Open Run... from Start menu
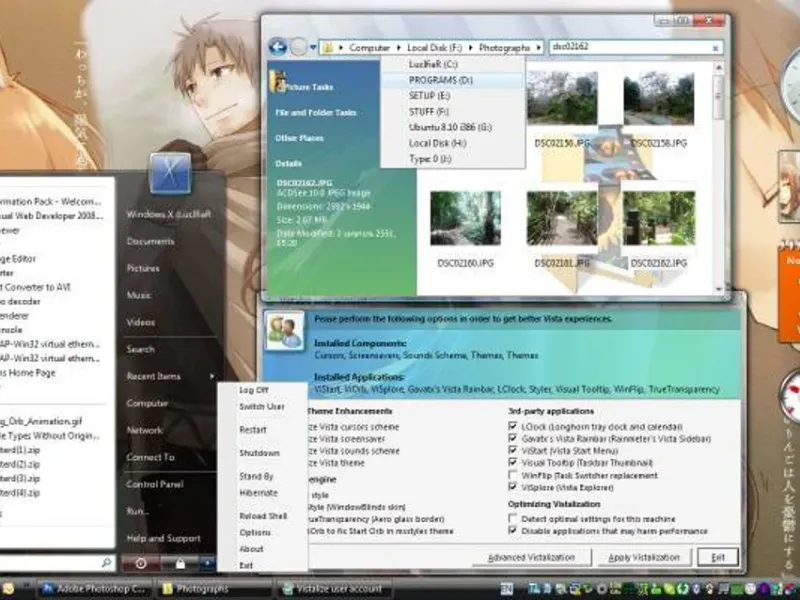800x600 pixels. click(137, 511)
